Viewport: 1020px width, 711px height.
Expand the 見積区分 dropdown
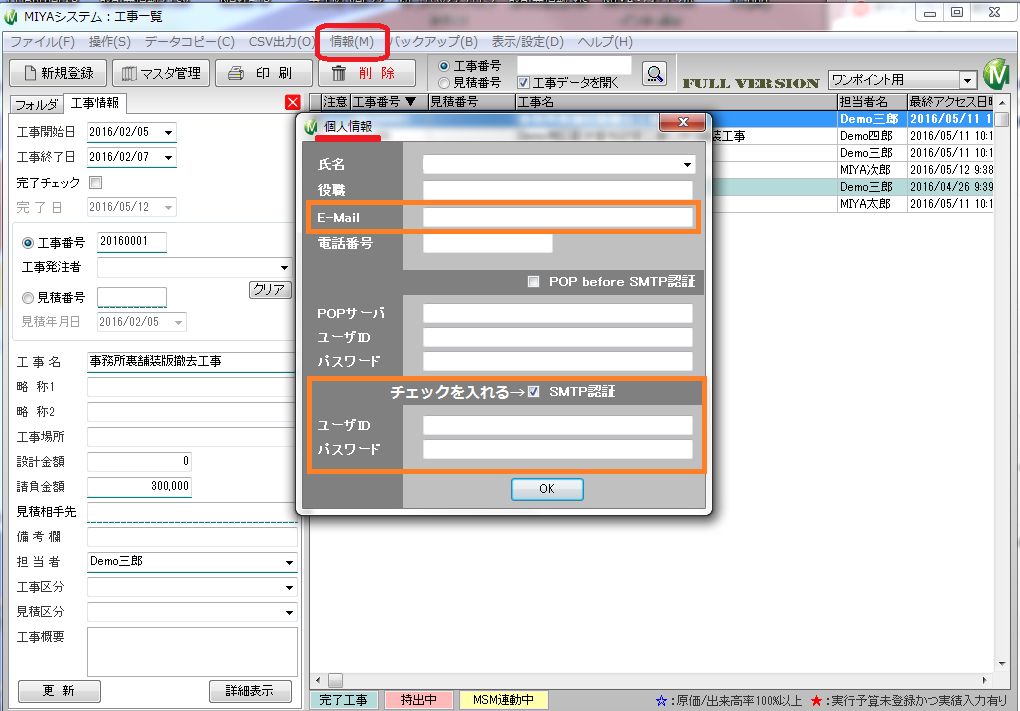(x=289, y=612)
